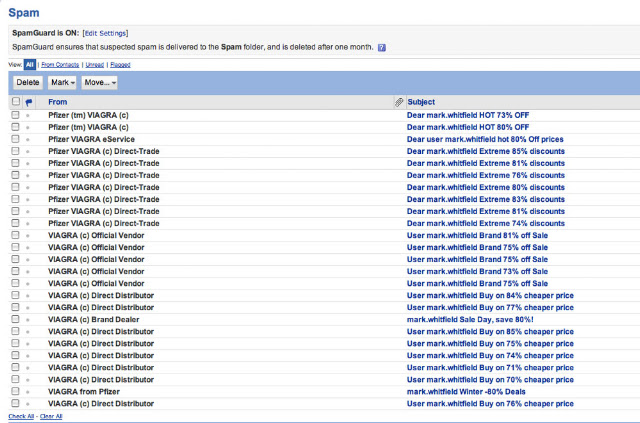
Task: Click the Clear All link
Action: [x=51, y=416]
